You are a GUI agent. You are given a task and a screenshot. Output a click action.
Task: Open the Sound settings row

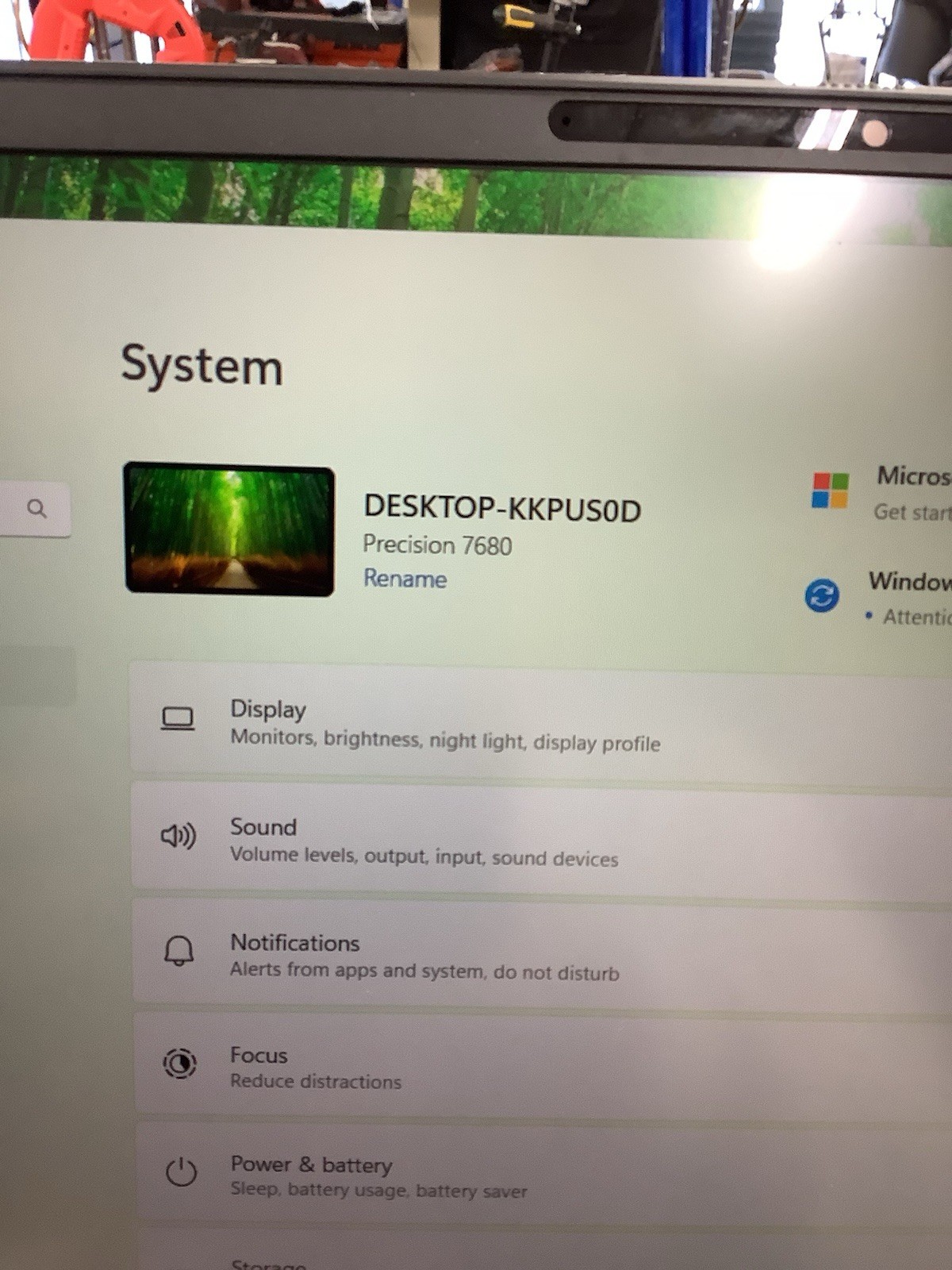pos(542,841)
